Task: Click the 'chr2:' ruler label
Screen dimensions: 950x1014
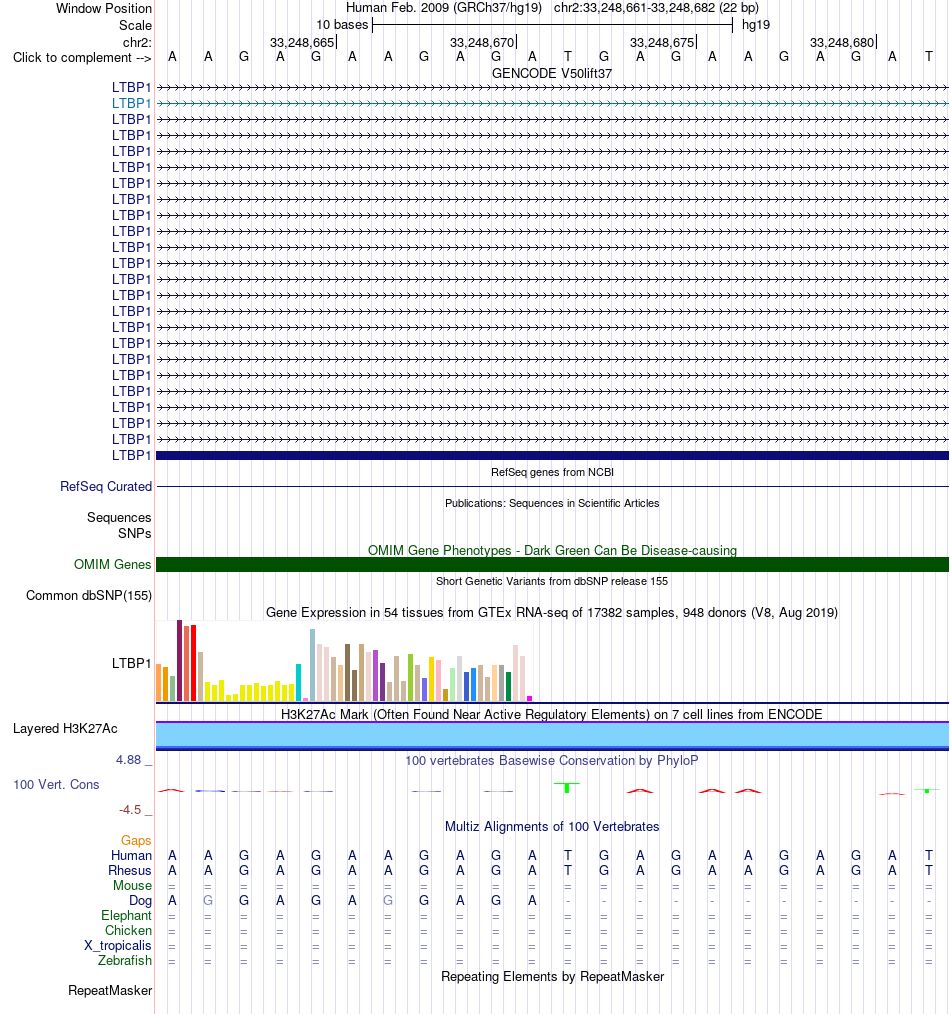Action: (137, 42)
